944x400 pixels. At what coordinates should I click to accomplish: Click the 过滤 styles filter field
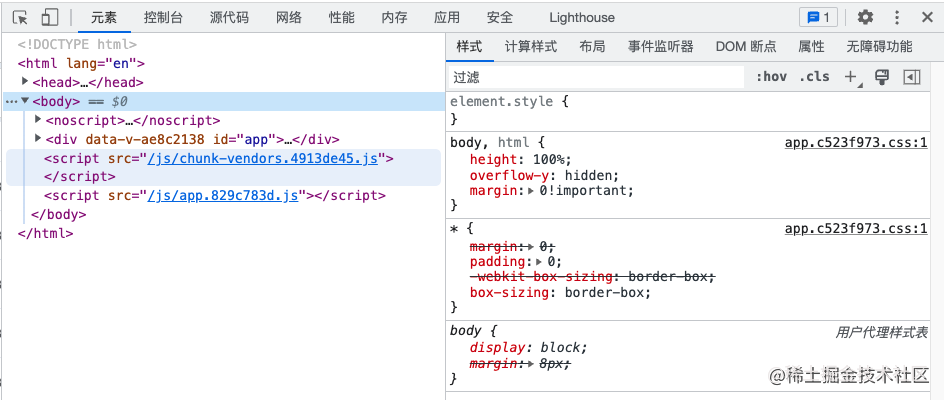(x=597, y=77)
